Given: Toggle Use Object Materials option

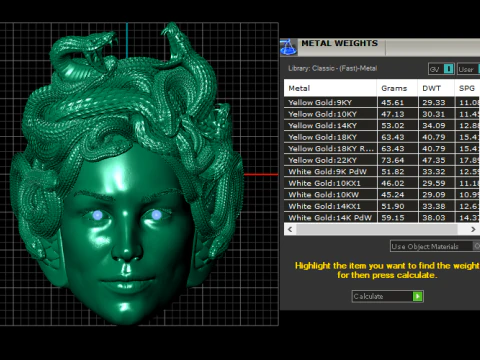Looking at the screenshot, I should coord(435,246).
